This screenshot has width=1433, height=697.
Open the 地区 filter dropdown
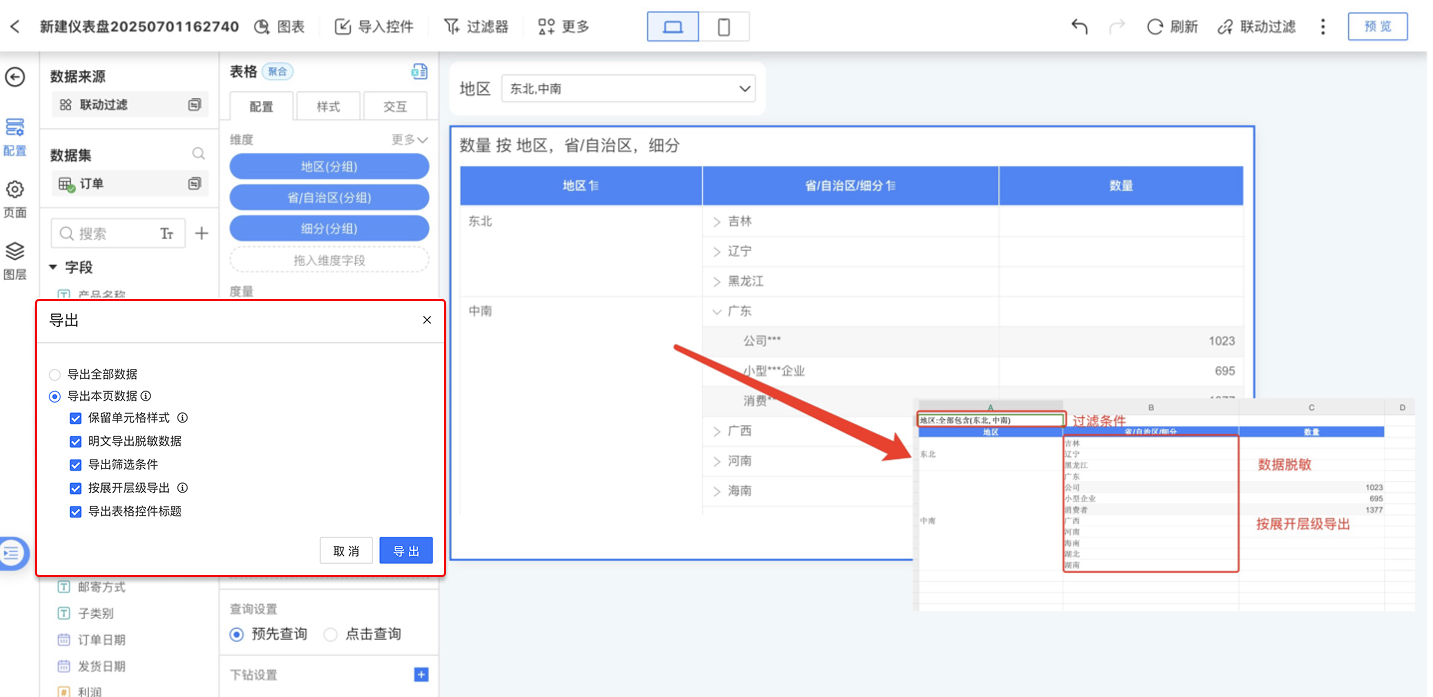pyautogui.click(x=629, y=89)
